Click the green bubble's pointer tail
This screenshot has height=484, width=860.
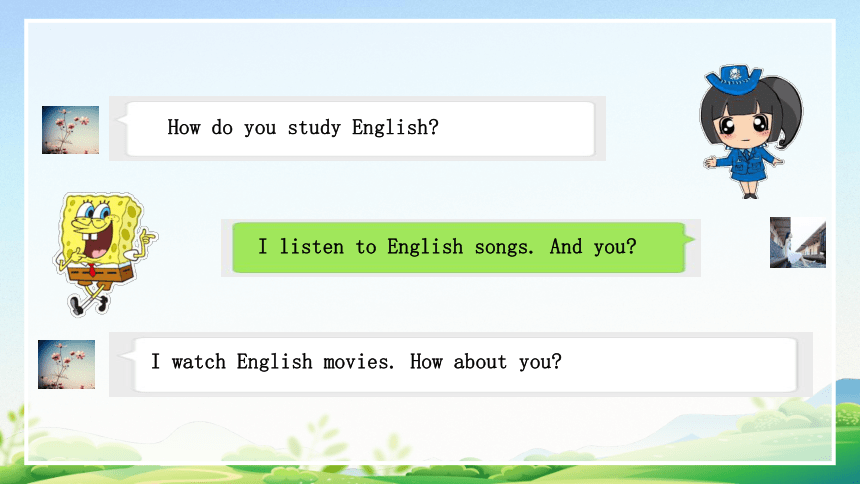(689, 238)
